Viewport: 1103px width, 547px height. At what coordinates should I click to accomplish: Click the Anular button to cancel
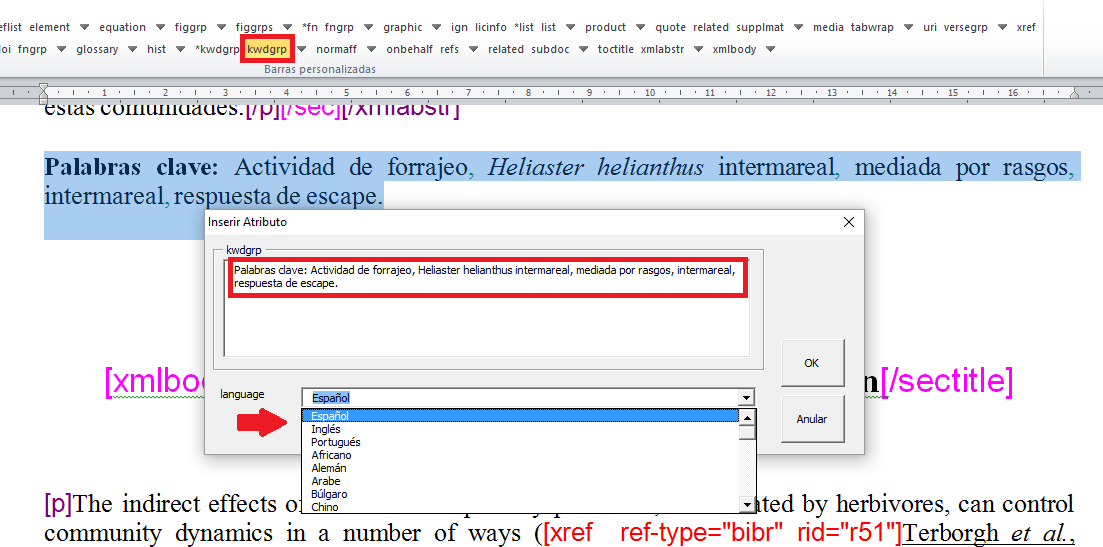811,419
